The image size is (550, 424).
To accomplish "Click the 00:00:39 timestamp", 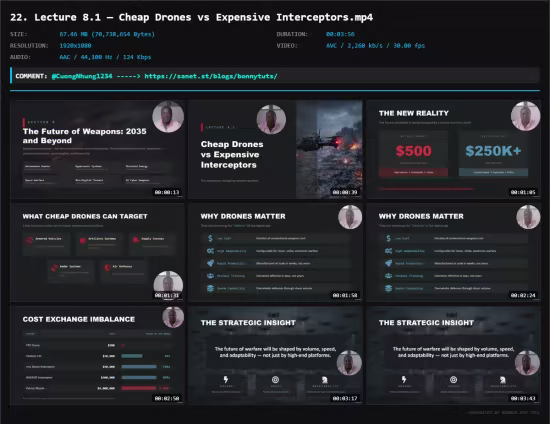I will (x=345, y=192).
